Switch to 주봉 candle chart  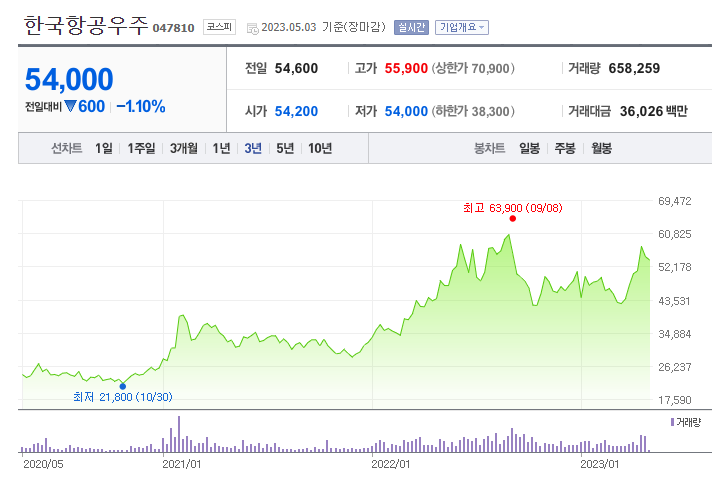click(565, 148)
